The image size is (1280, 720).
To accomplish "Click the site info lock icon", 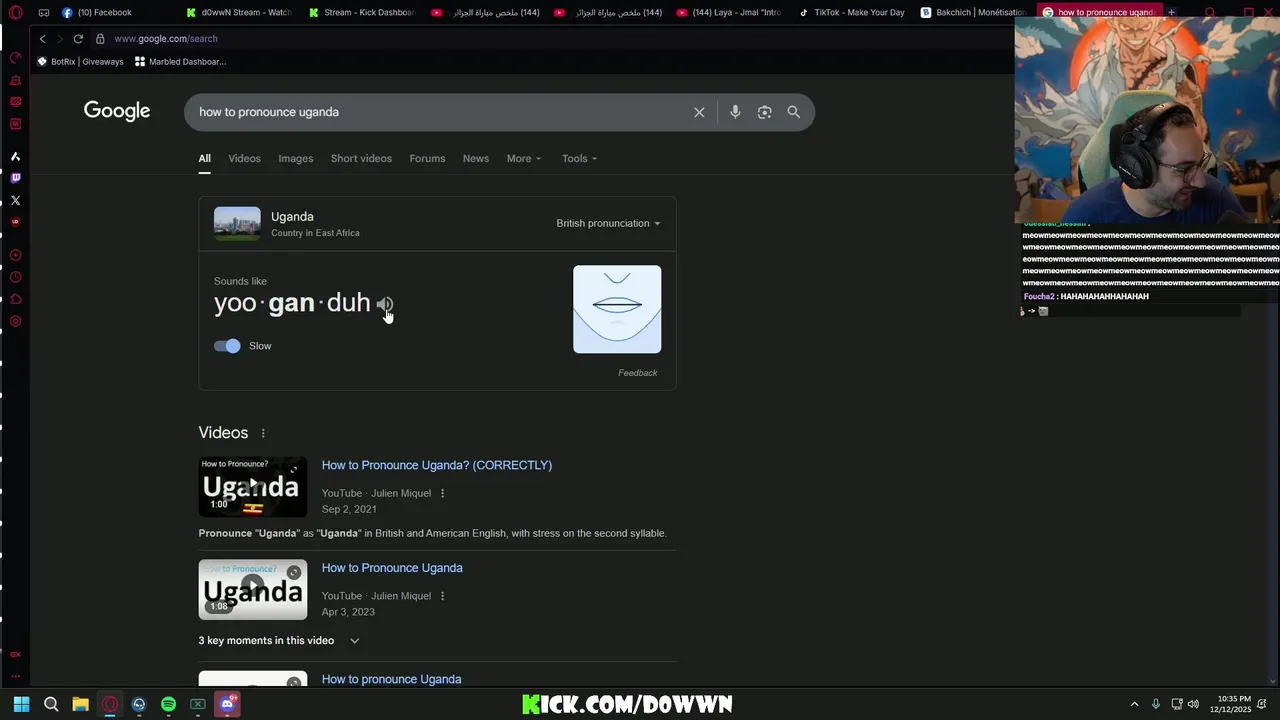I will click(x=100, y=38).
